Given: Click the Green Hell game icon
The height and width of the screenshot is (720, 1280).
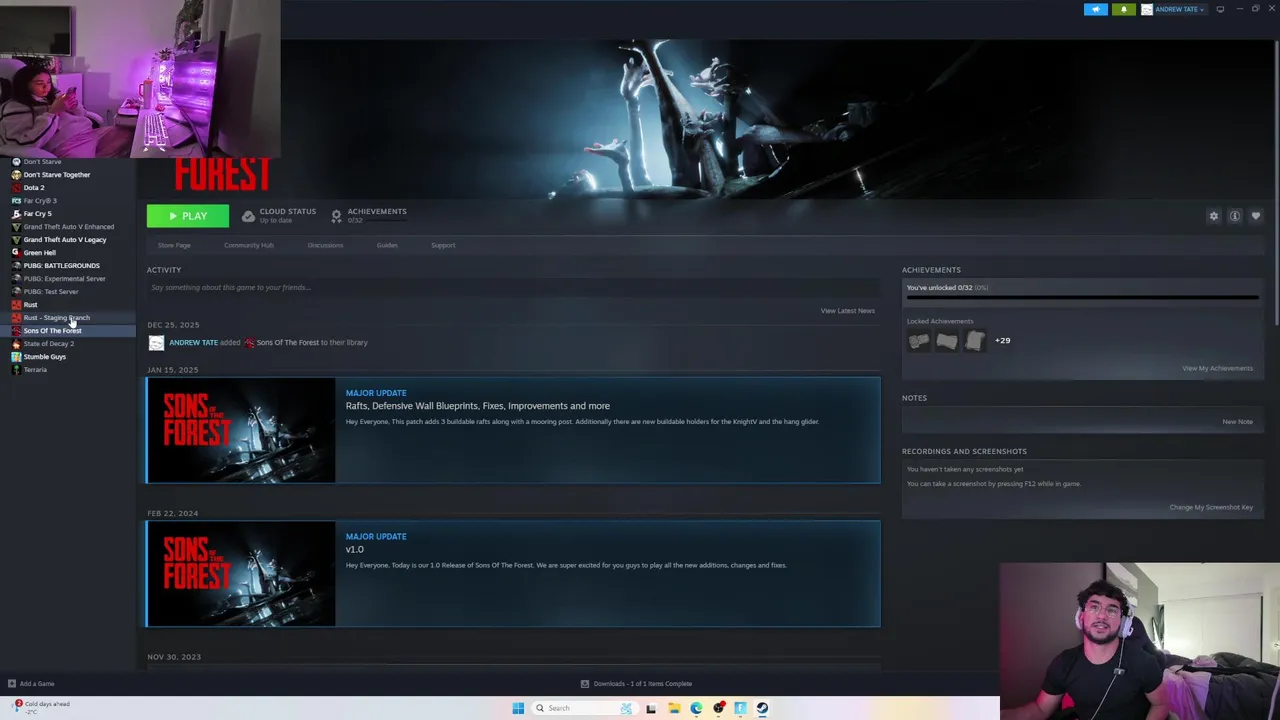Looking at the screenshot, I should tap(16, 253).
